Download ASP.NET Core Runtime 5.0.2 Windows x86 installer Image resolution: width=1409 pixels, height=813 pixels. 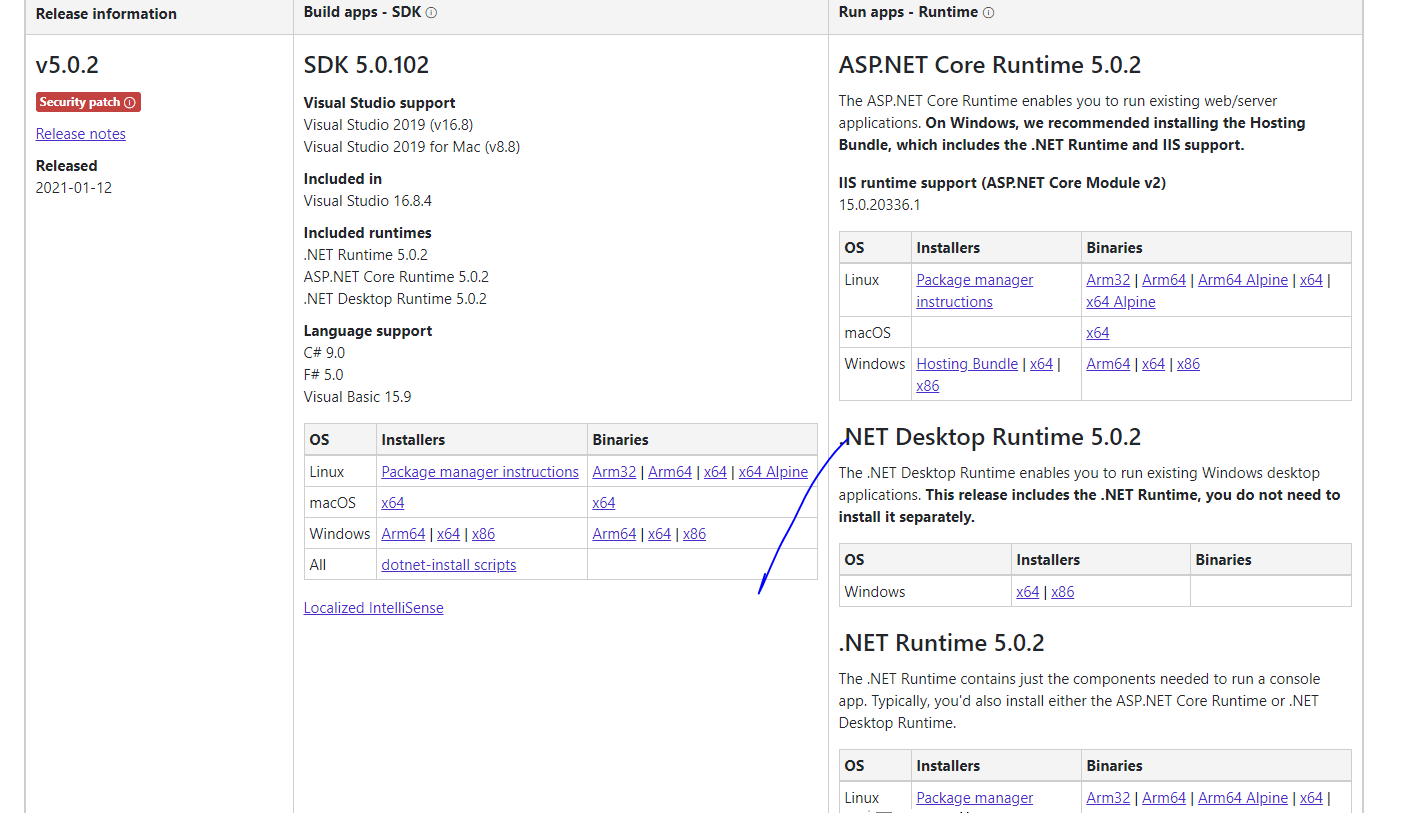click(928, 386)
